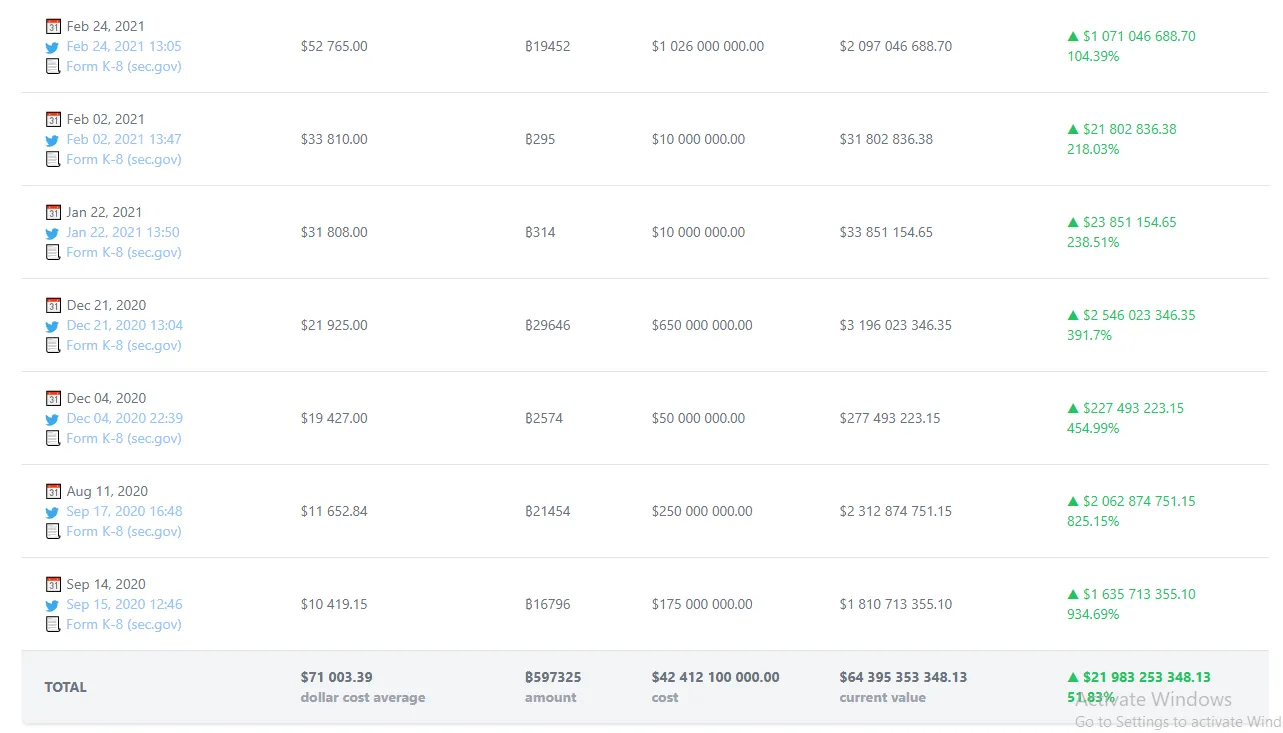
Task: Click the Twitter bird icon beside Dec 21, 2020 13:04
Action: pos(53,326)
